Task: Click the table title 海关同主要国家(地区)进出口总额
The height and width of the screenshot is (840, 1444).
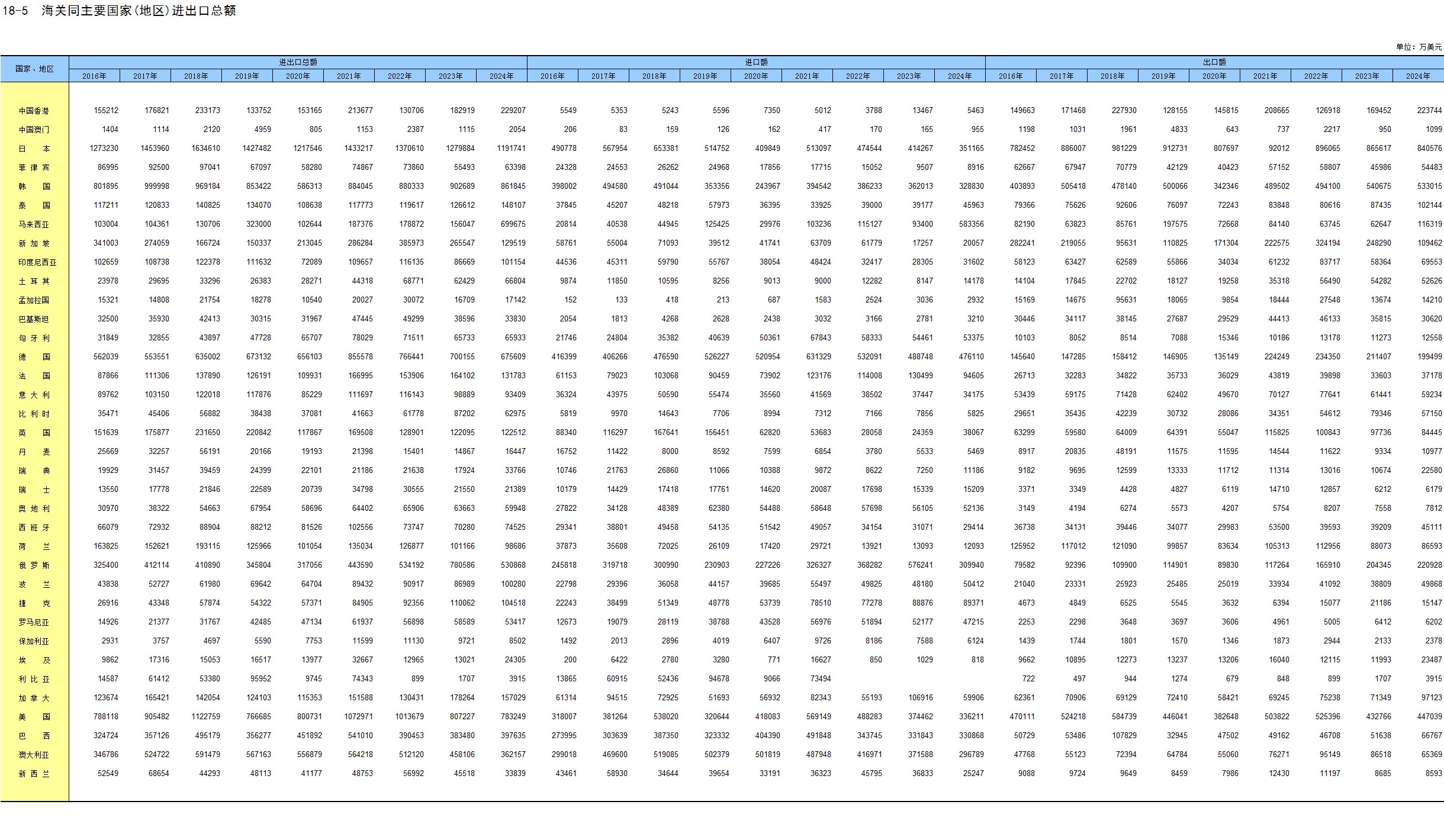Action: tap(139, 11)
